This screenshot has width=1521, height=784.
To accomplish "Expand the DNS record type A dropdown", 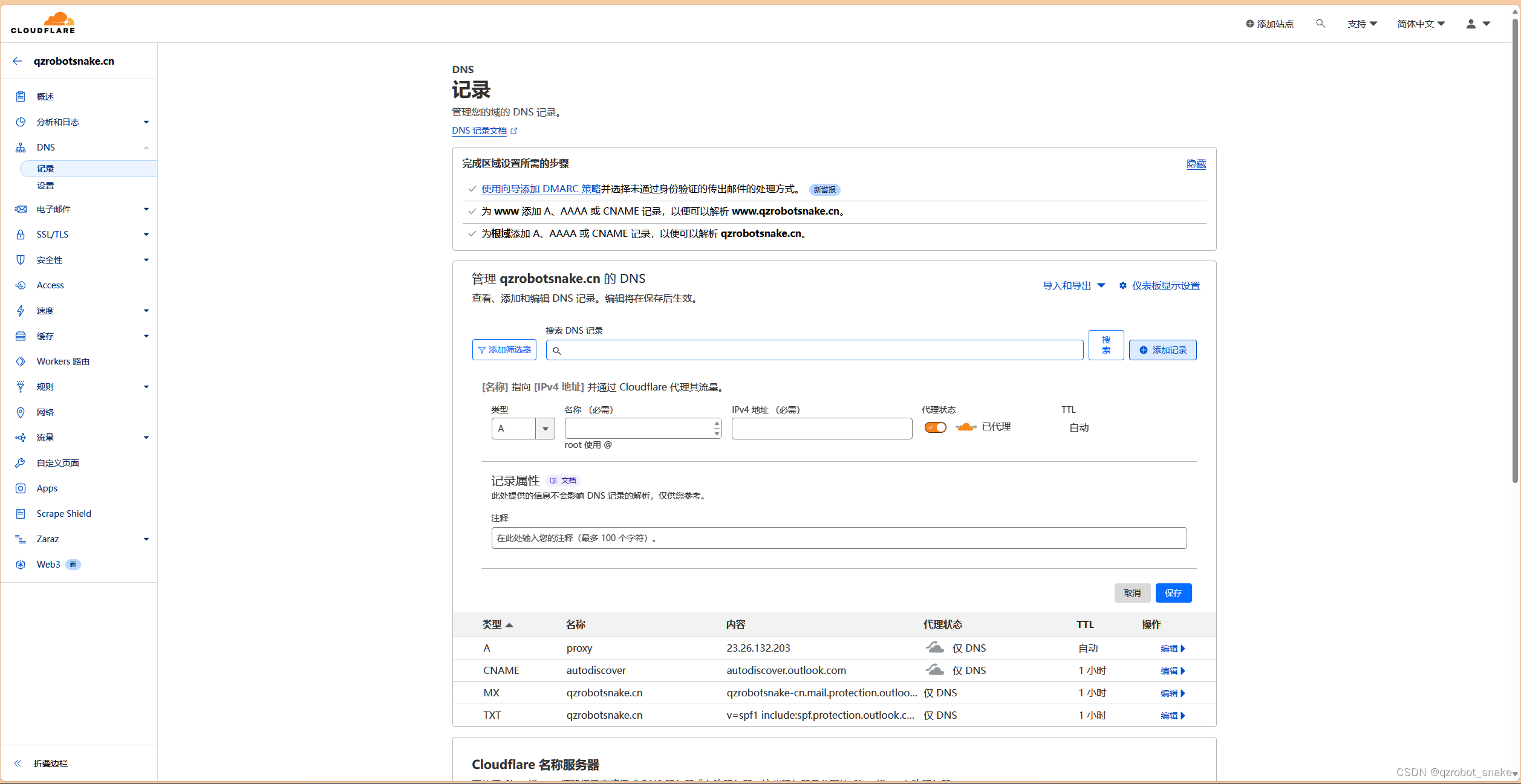I will tap(543, 427).
